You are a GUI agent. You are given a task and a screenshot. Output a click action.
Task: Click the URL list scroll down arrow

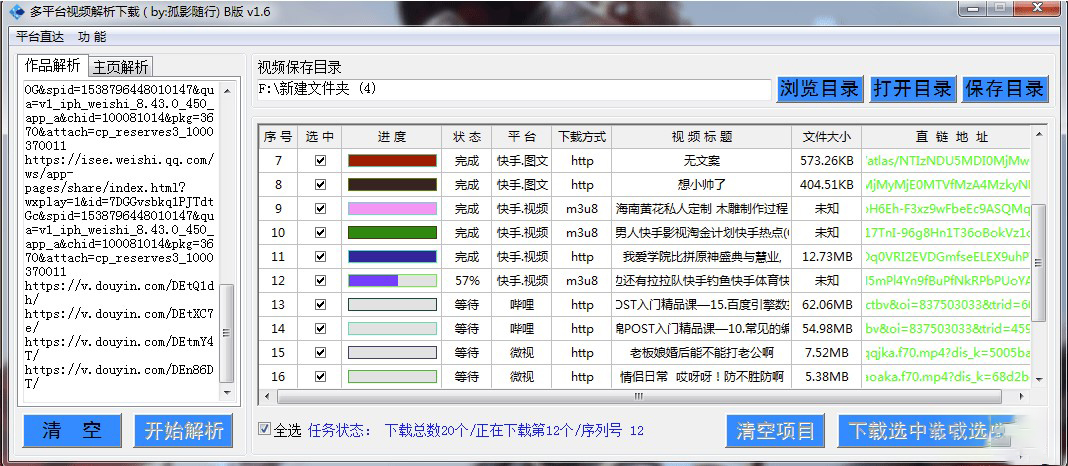(x=228, y=392)
